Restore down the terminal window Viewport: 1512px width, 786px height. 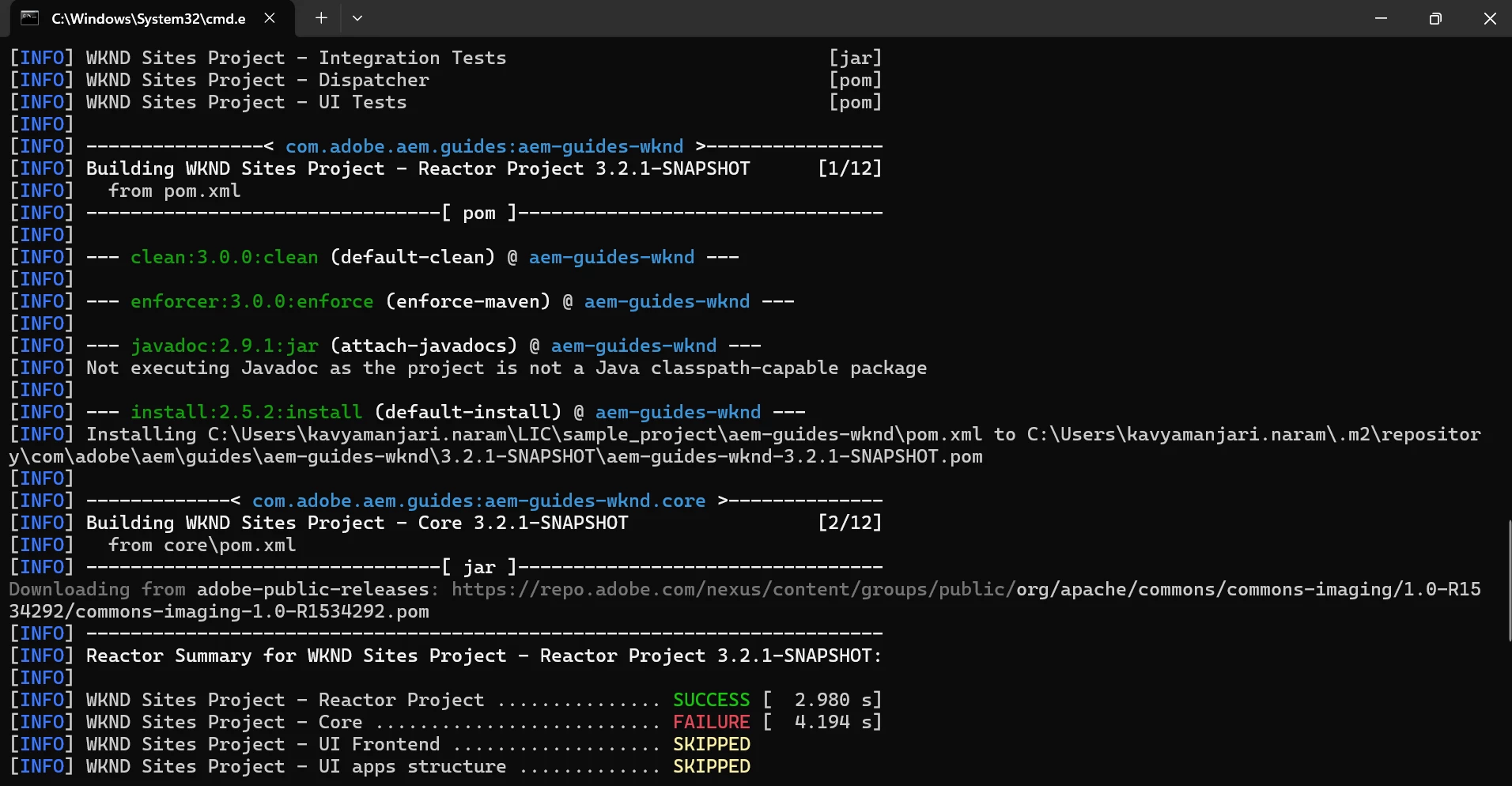pos(1435,18)
